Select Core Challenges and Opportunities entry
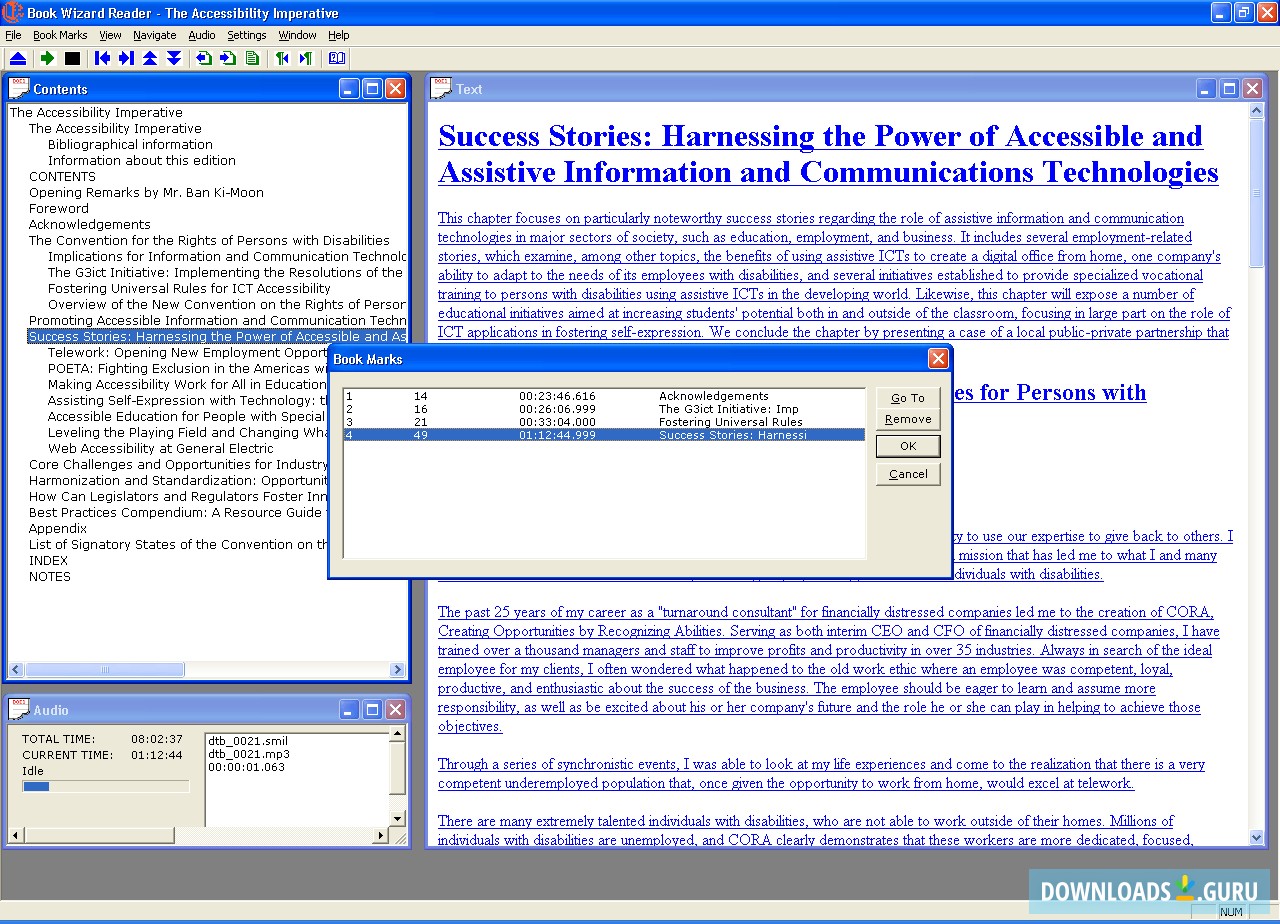 (x=177, y=464)
